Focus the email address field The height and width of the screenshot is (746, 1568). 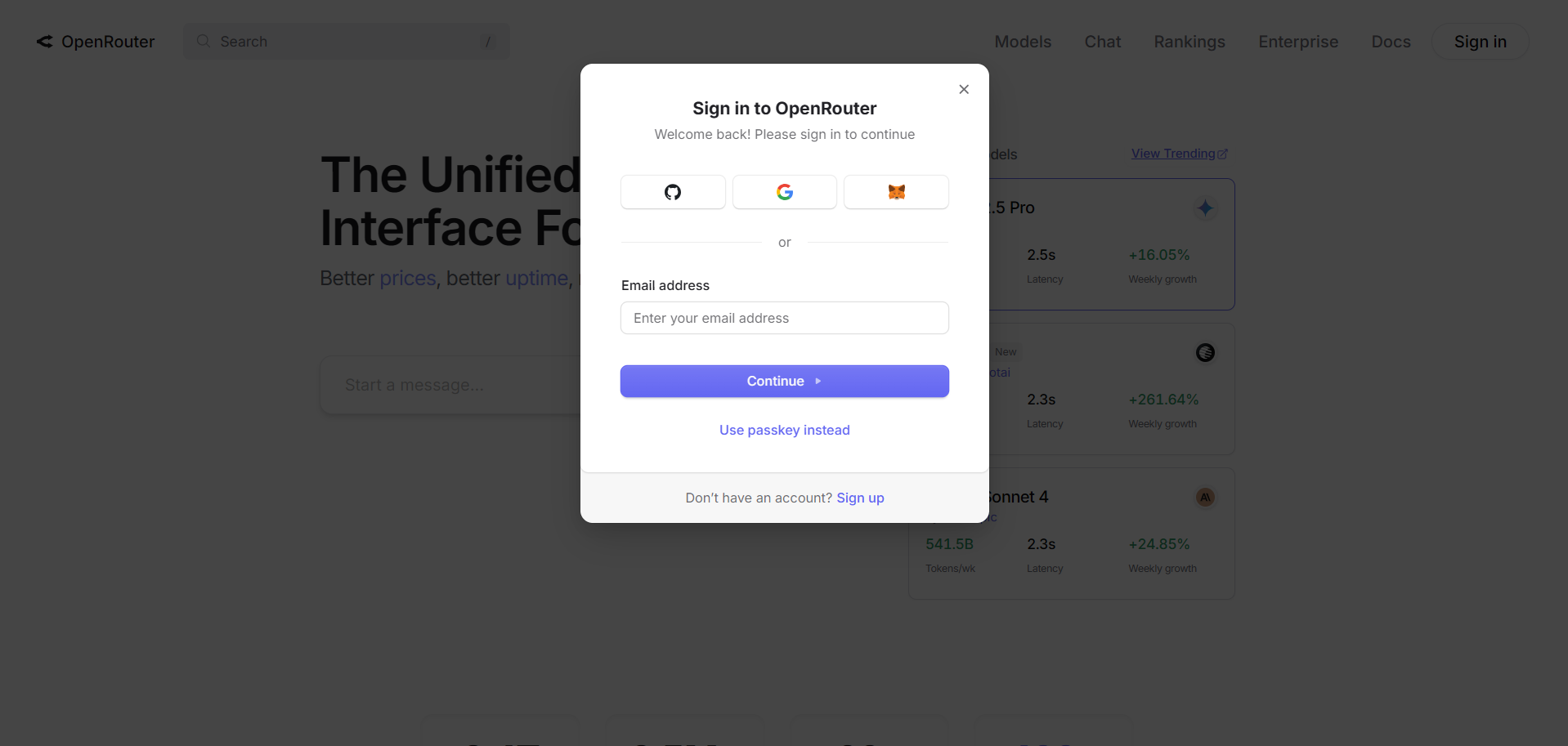point(784,318)
